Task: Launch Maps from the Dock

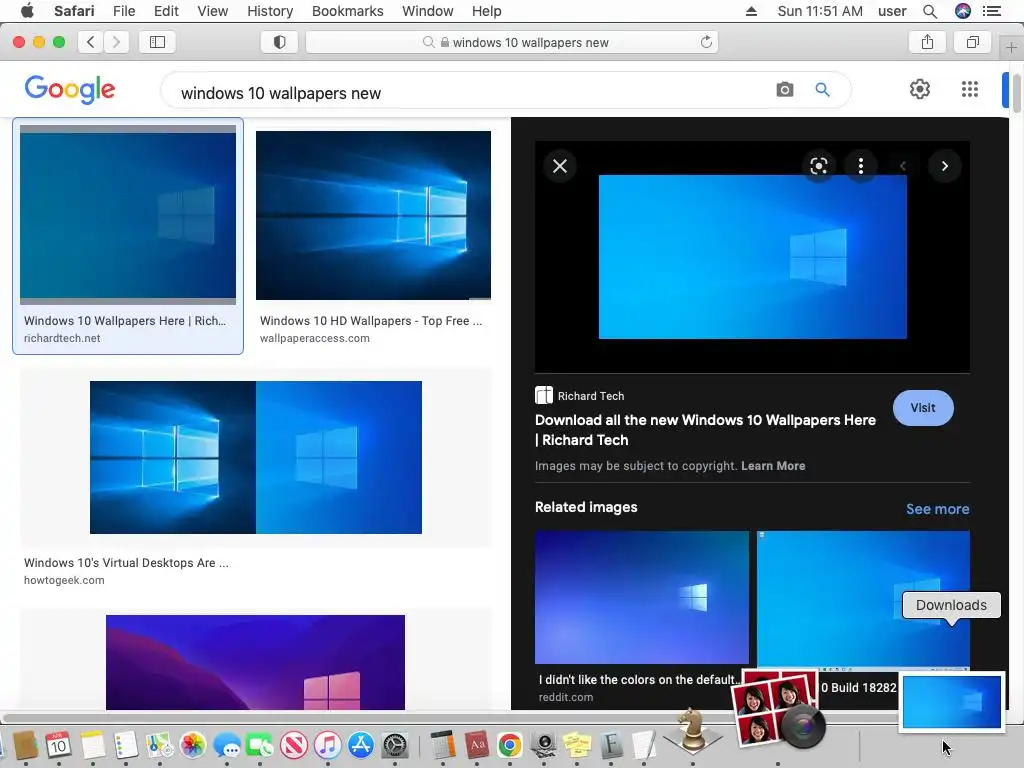Action: coord(159,744)
